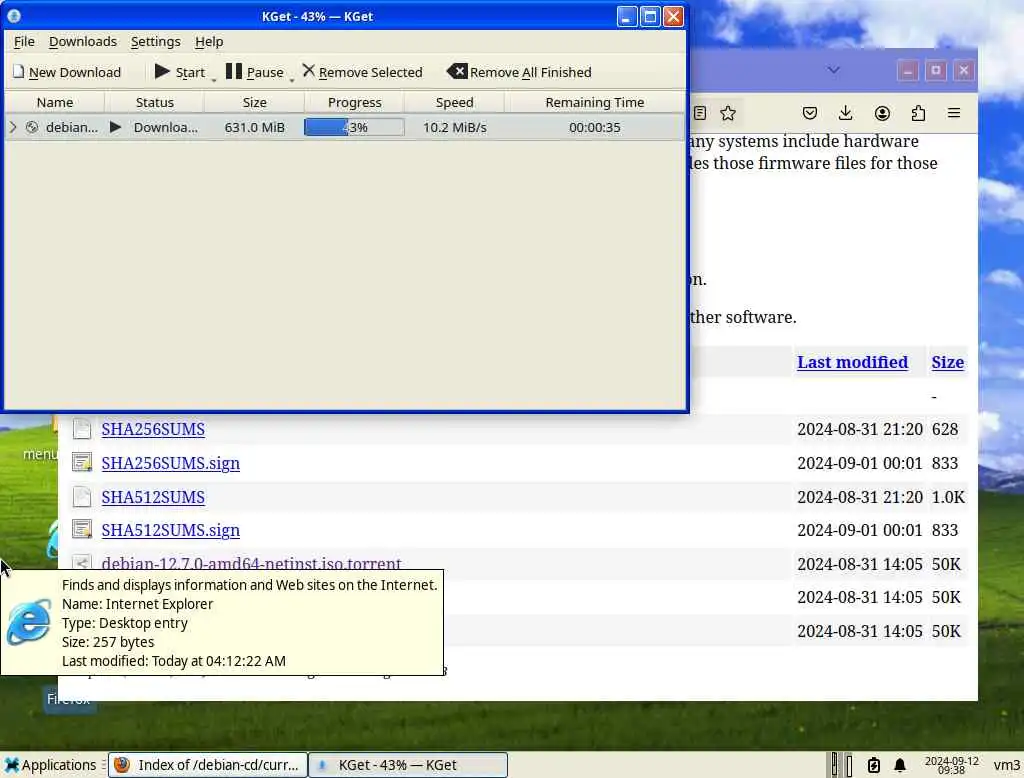Sort transfers by the Speed column header

455,103
